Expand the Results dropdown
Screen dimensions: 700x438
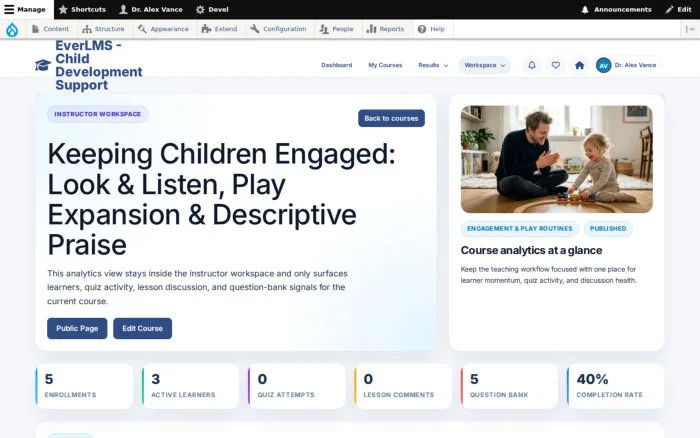pyautogui.click(x=433, y=65)
